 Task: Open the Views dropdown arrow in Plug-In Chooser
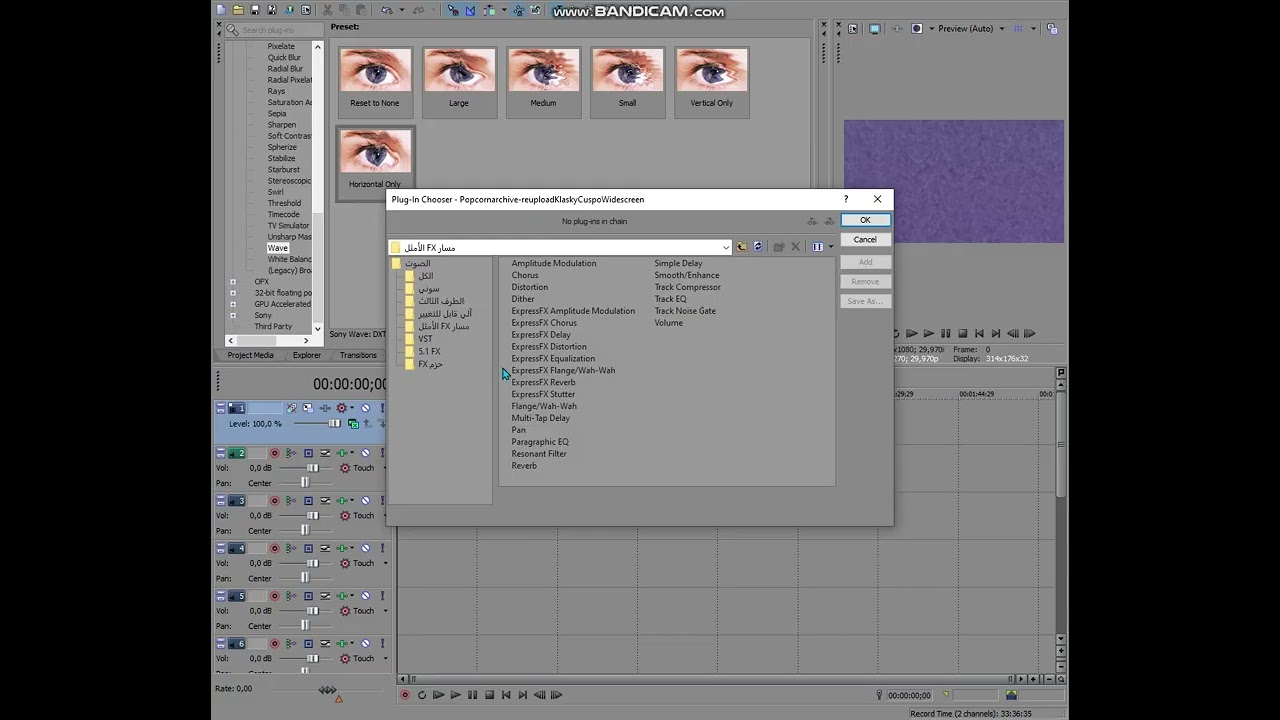click(x=830, y=247)
